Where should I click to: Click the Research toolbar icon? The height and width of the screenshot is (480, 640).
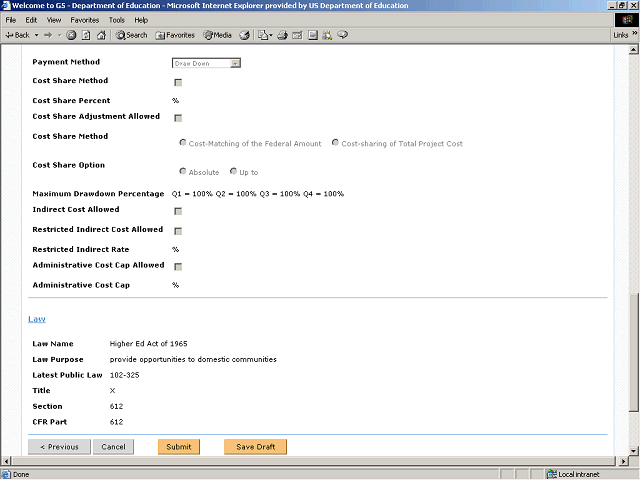(x=327, y=35)
